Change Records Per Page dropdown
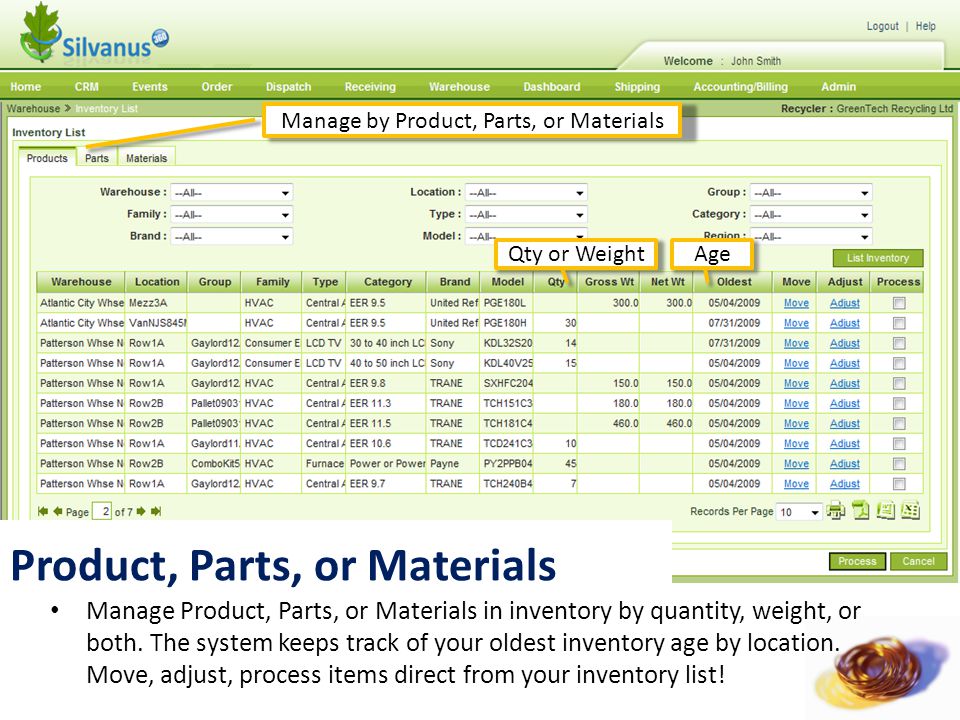The width and height of the screenshot is (960, 720). [798, 512]
